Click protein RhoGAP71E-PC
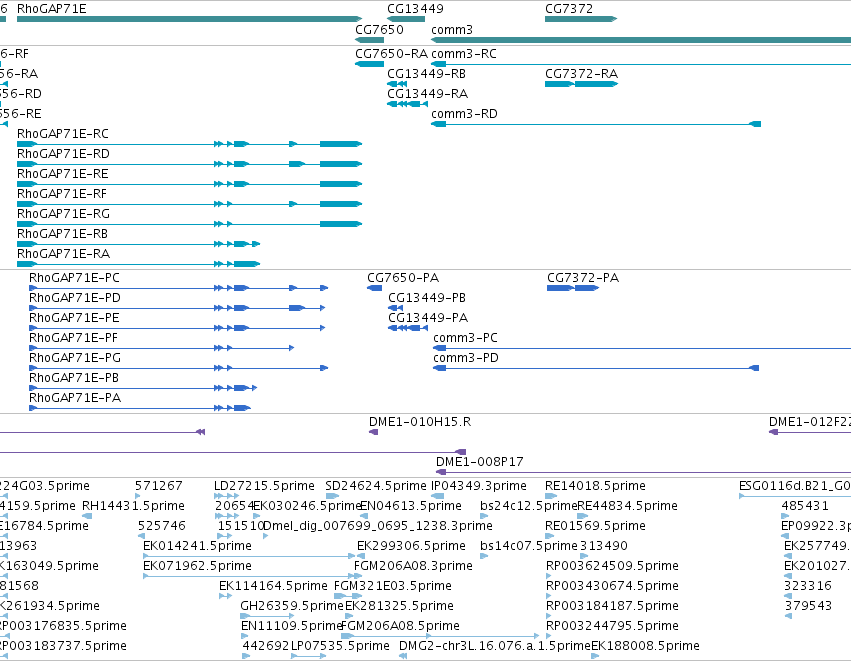Image resolution: width=851 pixels, height=661 pixels. [179, 288]
